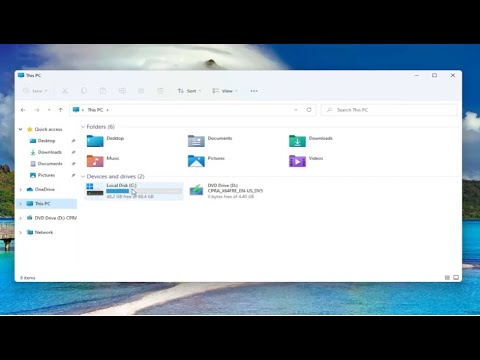Switch to large icons view in status bar
This screenshot has height=360, width=480.
(x=456, y=277)
